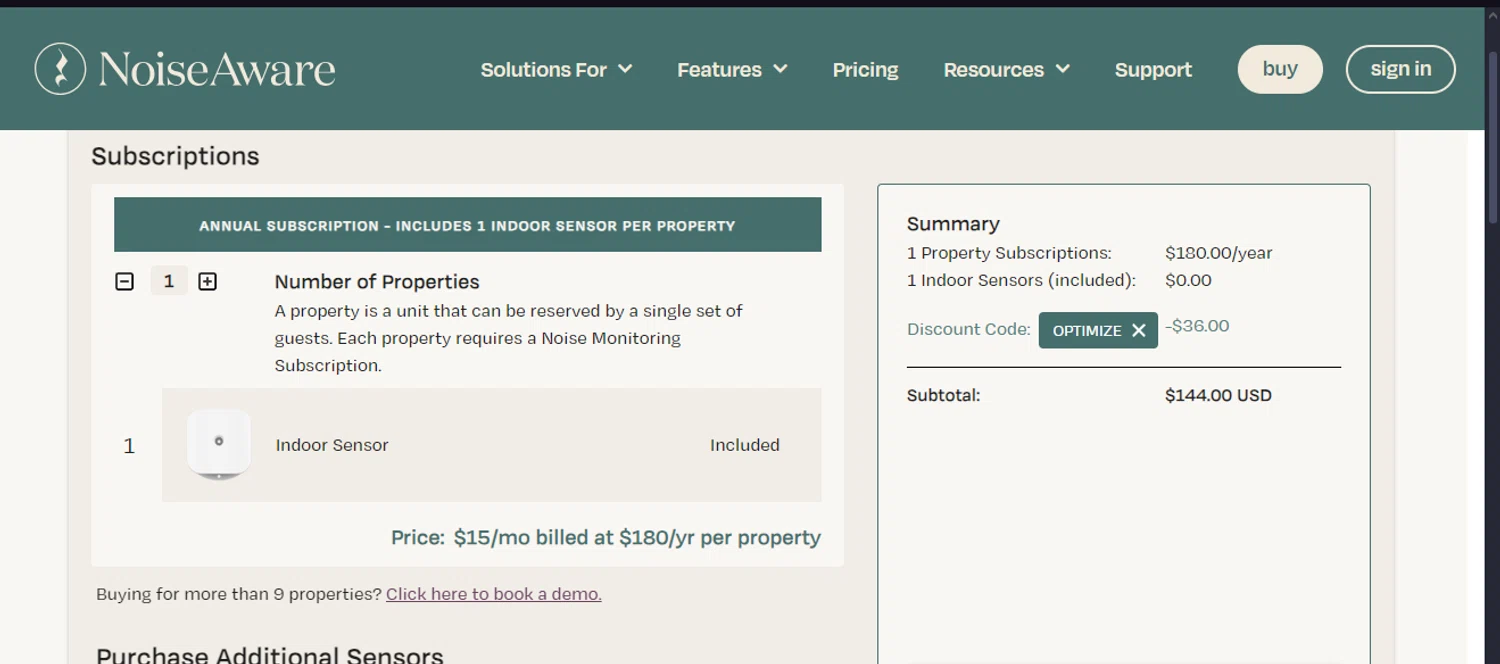The width and height of the screenshot is (1500, 664).
Task: Click the $144.00 USD subtotal value
Action: tap(1218, 395)
